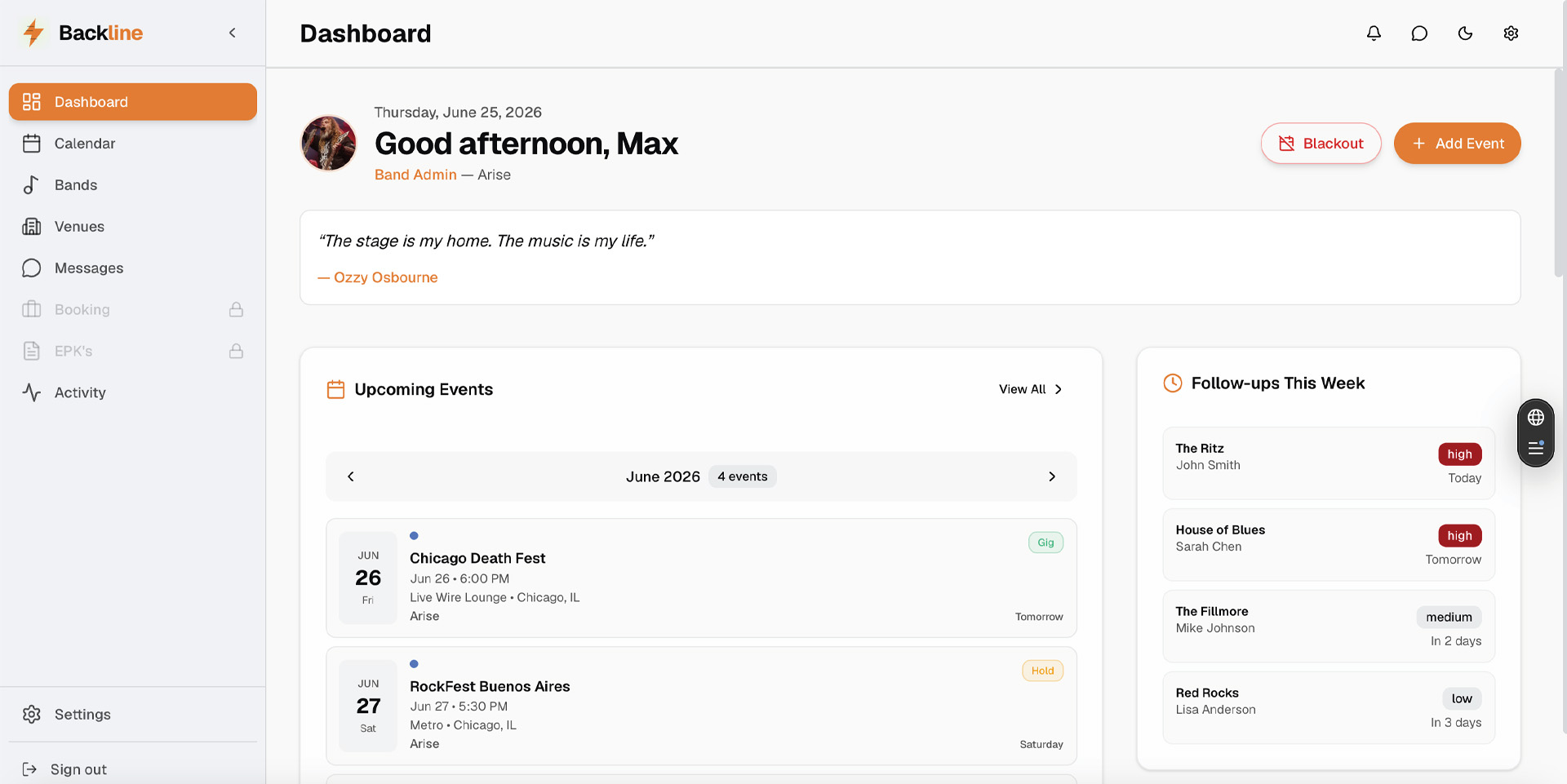This screenshot has height=784, width=1567.
Task: Toggle dark mode with the moon icon
Action: [1465, 33]
